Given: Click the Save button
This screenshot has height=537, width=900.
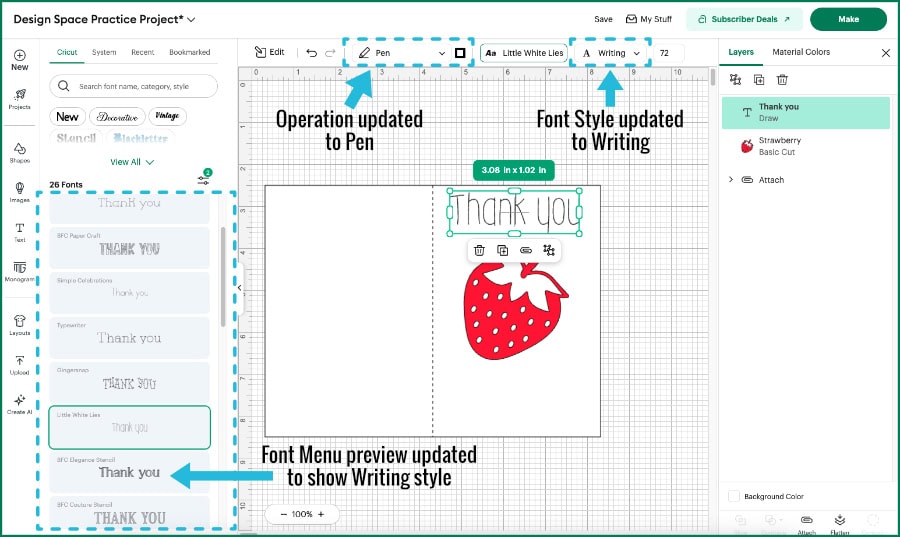Looking at the screenshot, I should tap(603, 19).
